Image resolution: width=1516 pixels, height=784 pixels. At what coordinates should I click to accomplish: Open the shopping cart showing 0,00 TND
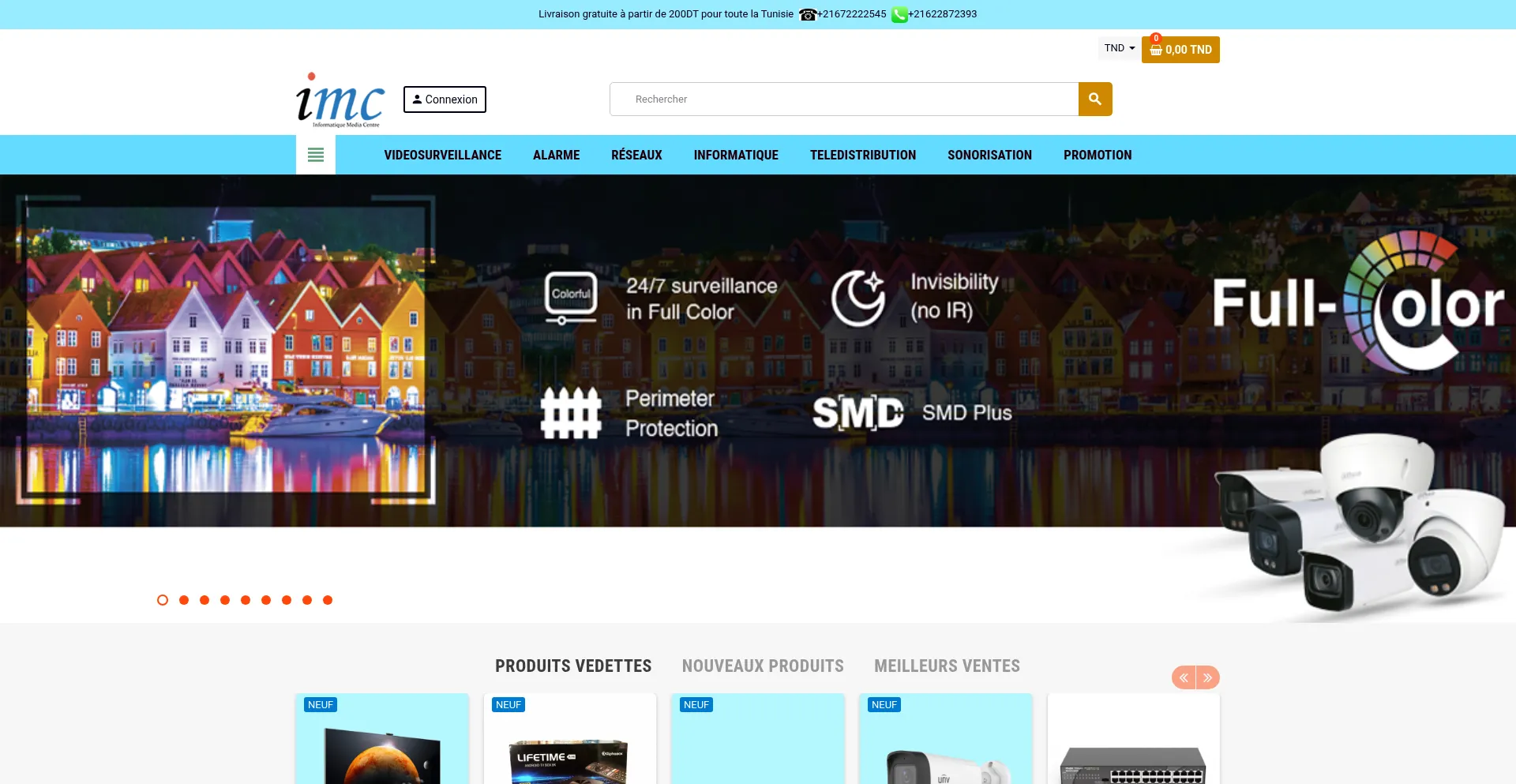(1180, 50)
